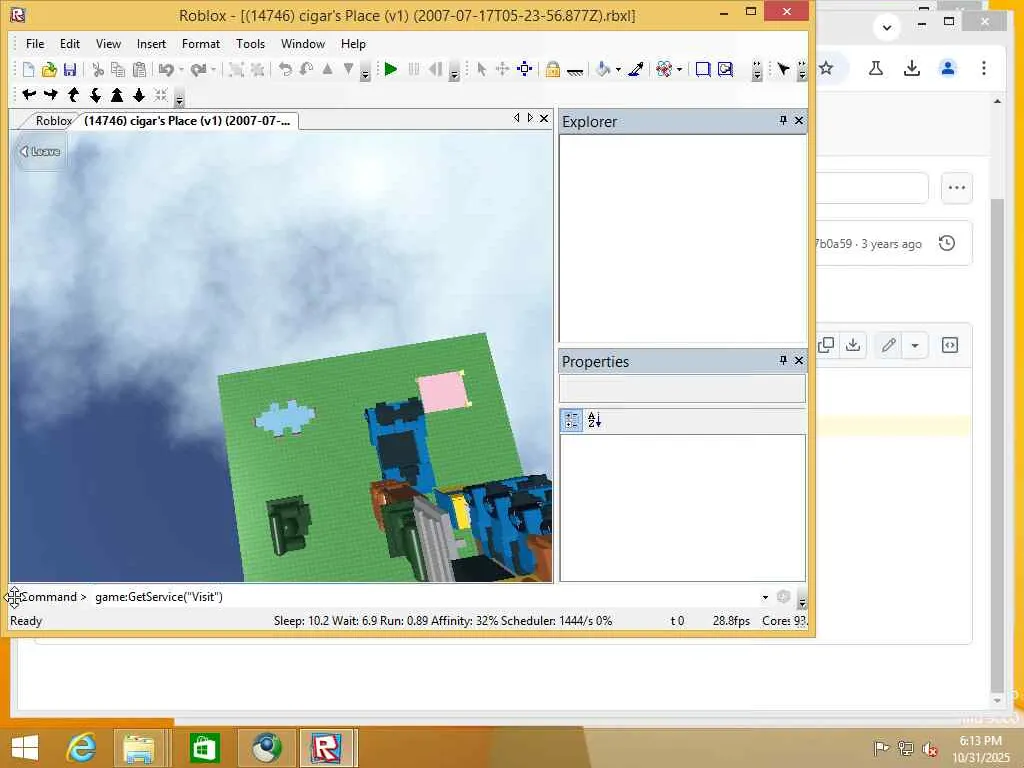
Task: Open Chrome's tab search dropdown
Action: (887, 27)
